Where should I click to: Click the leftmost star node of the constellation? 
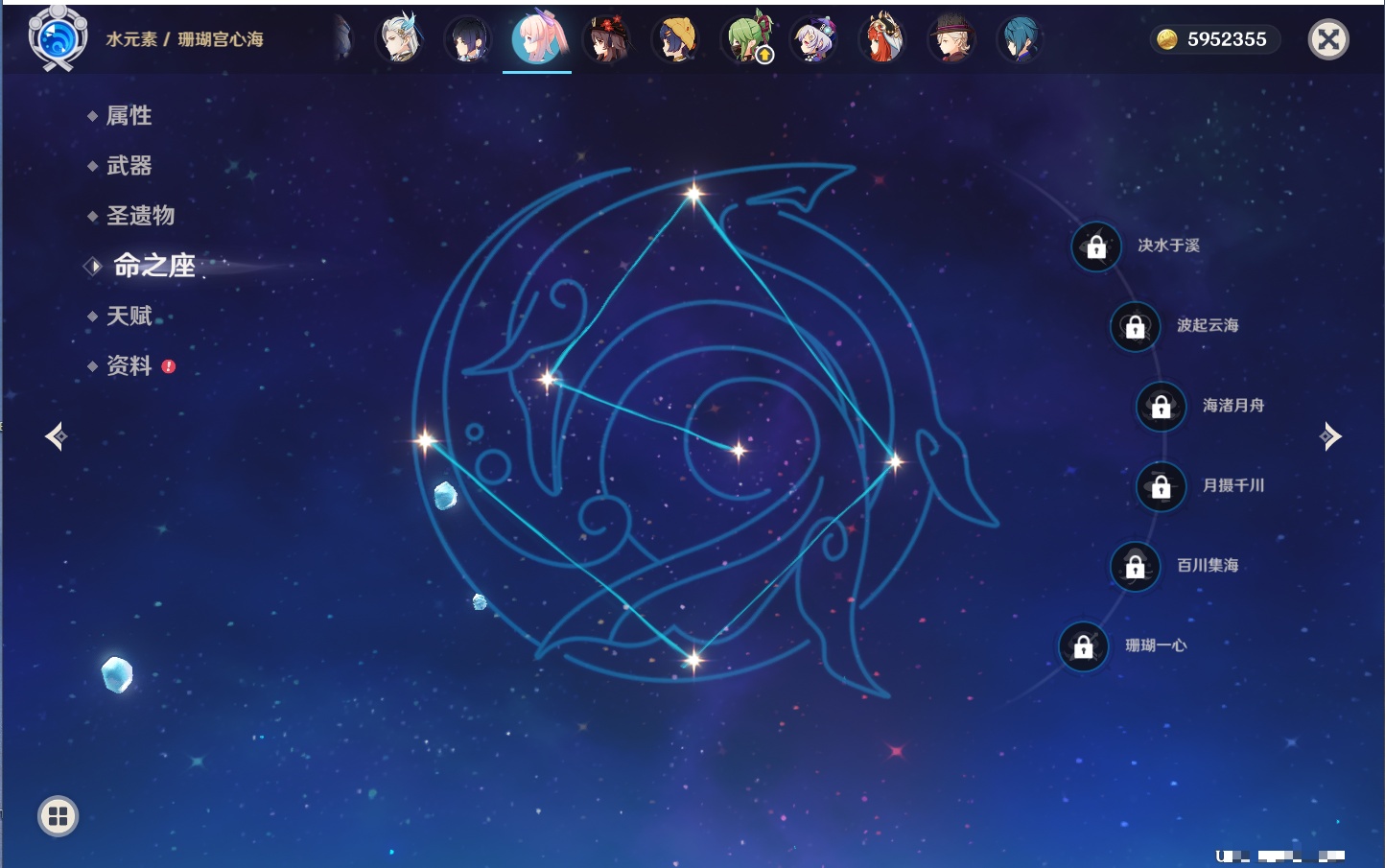425,440
